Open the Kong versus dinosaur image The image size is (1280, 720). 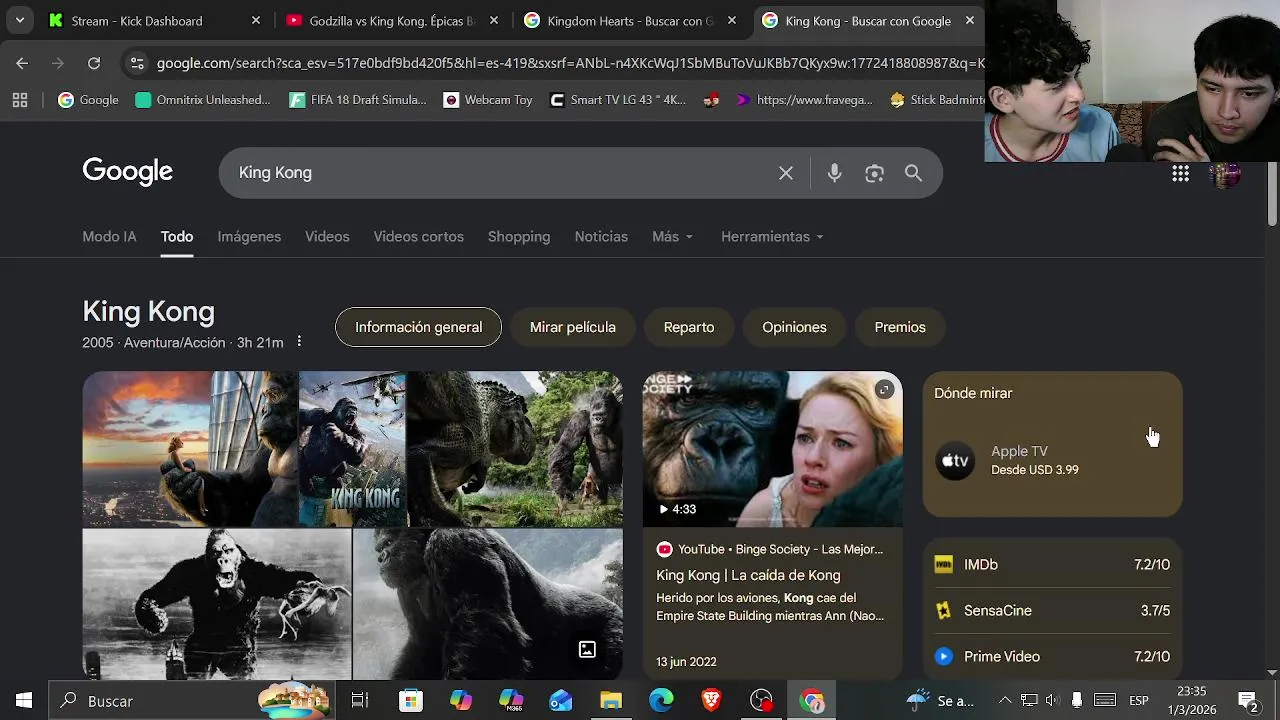pos(515,449)
